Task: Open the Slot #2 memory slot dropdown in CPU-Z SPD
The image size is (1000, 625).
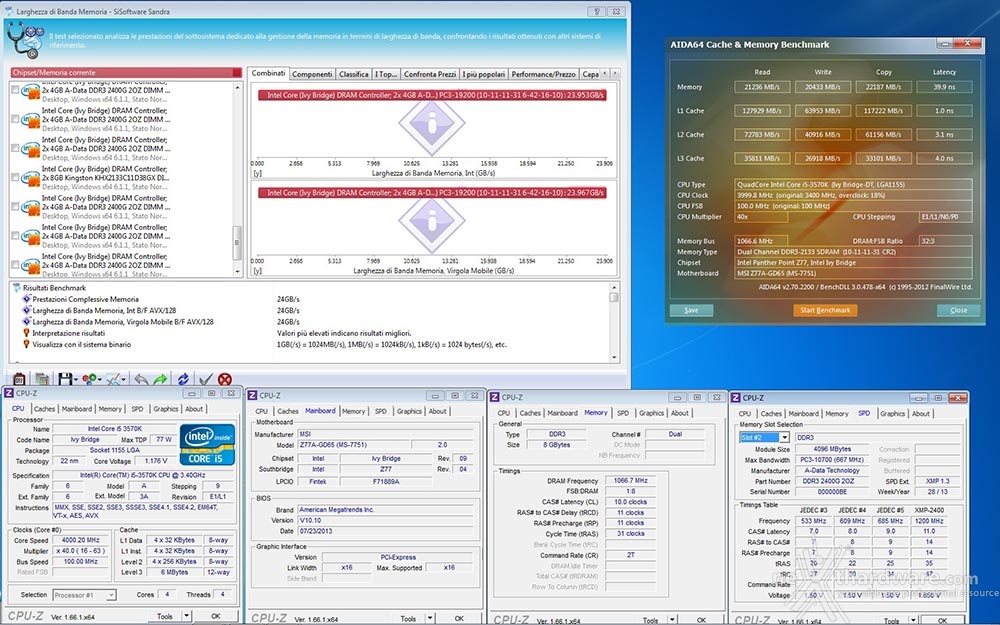Action: click(784, 438)
